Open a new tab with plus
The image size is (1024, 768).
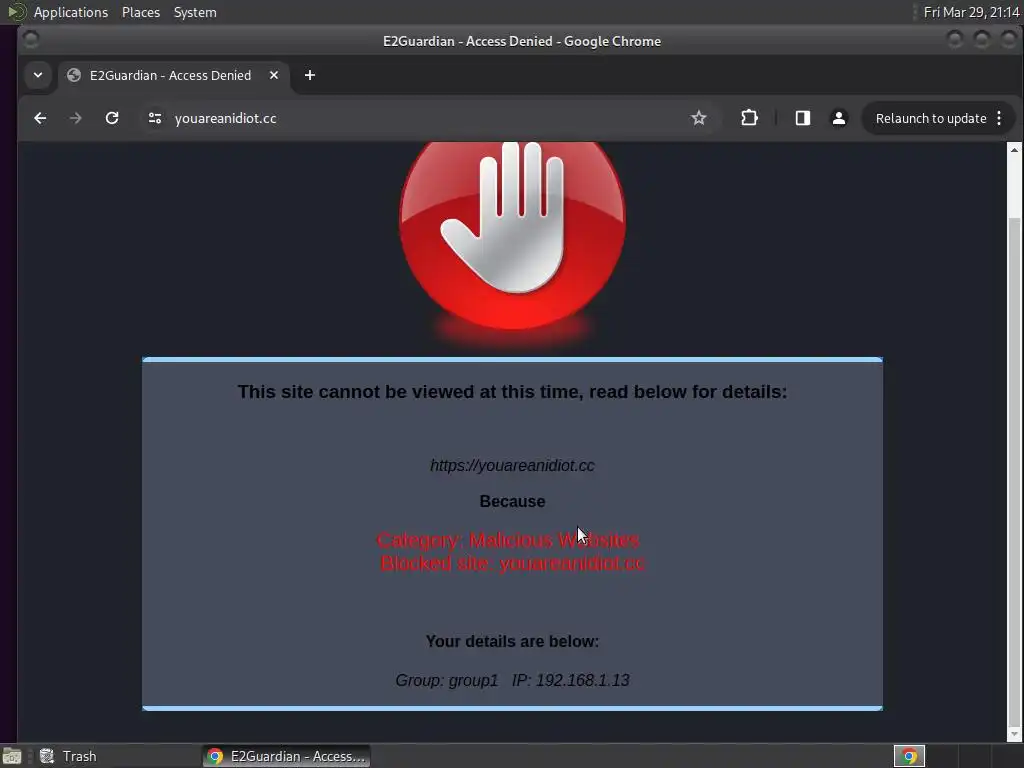[310, 75]
